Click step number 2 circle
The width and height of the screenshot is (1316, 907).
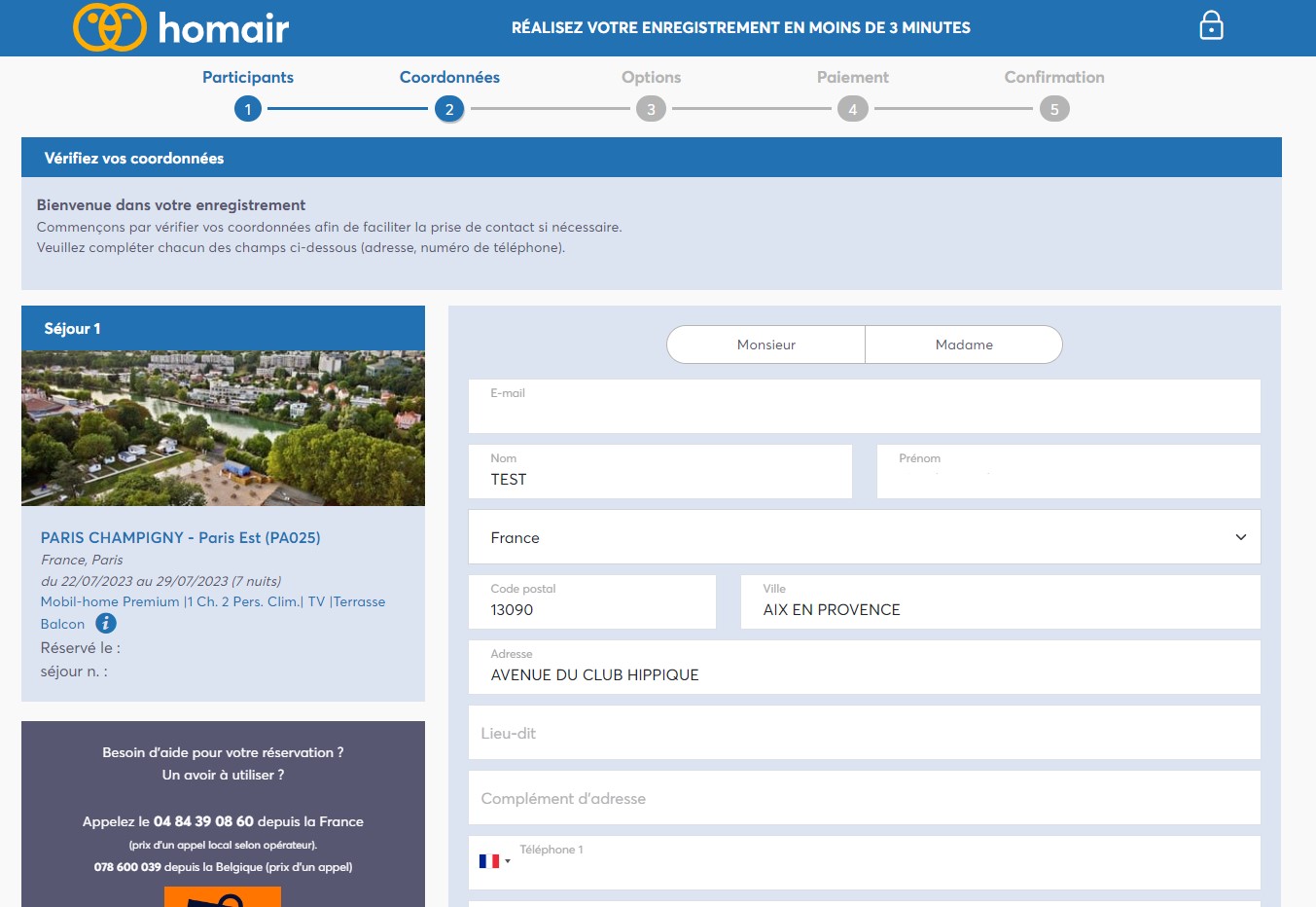(x=449, y=109)
